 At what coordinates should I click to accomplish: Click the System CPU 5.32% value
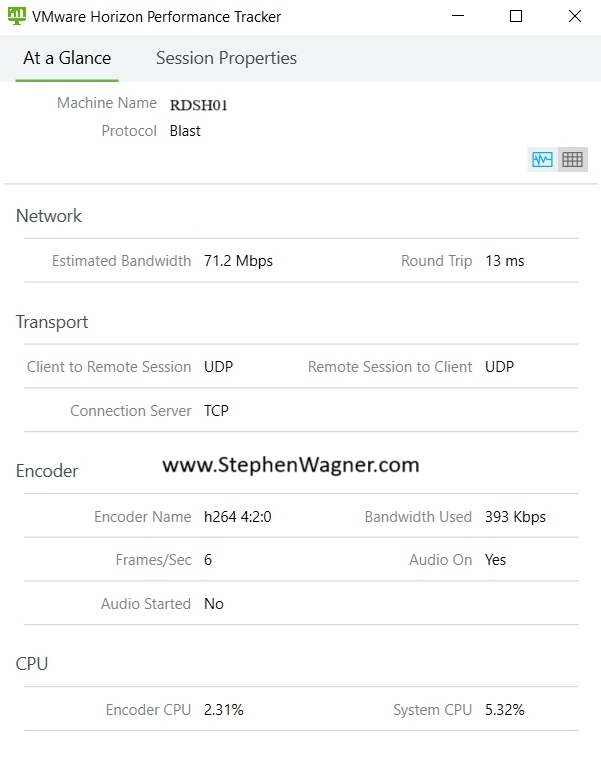[x=505, y=710]
